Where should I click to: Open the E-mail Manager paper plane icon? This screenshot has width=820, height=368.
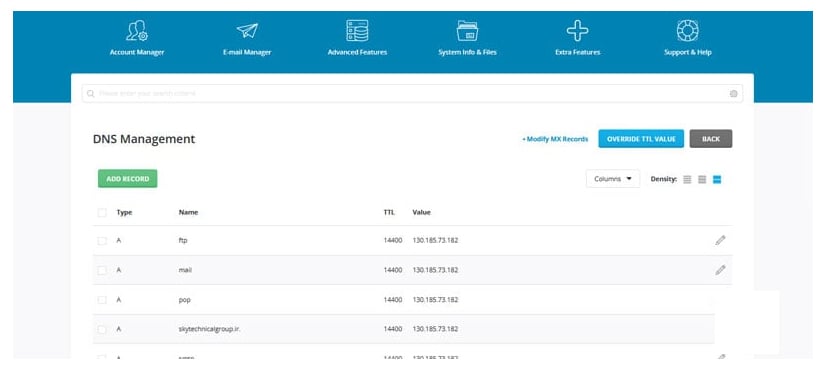pos(247,31)
